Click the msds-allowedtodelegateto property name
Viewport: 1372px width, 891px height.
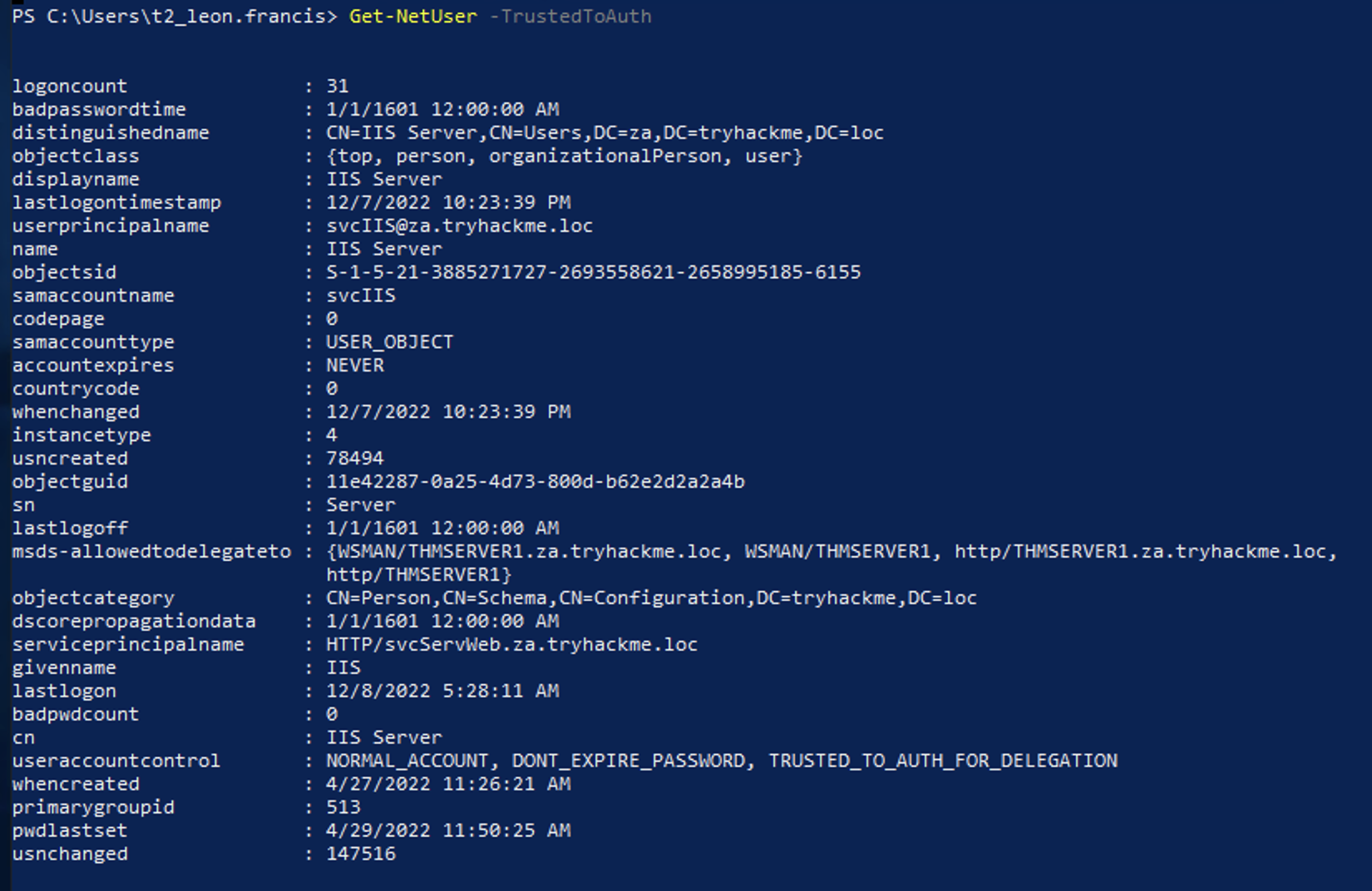[151, 552]
